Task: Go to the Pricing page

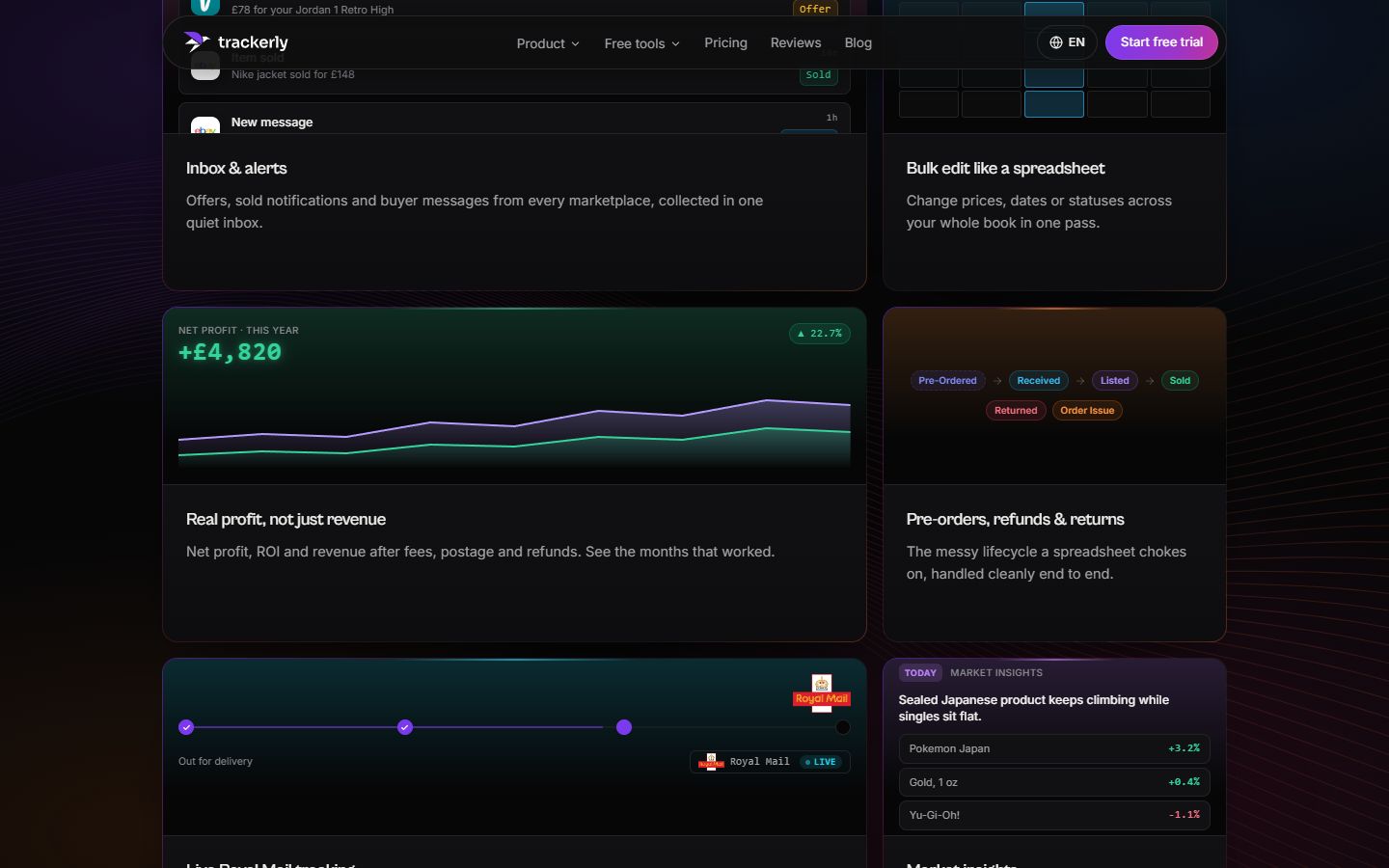Action: click(725, 42)
